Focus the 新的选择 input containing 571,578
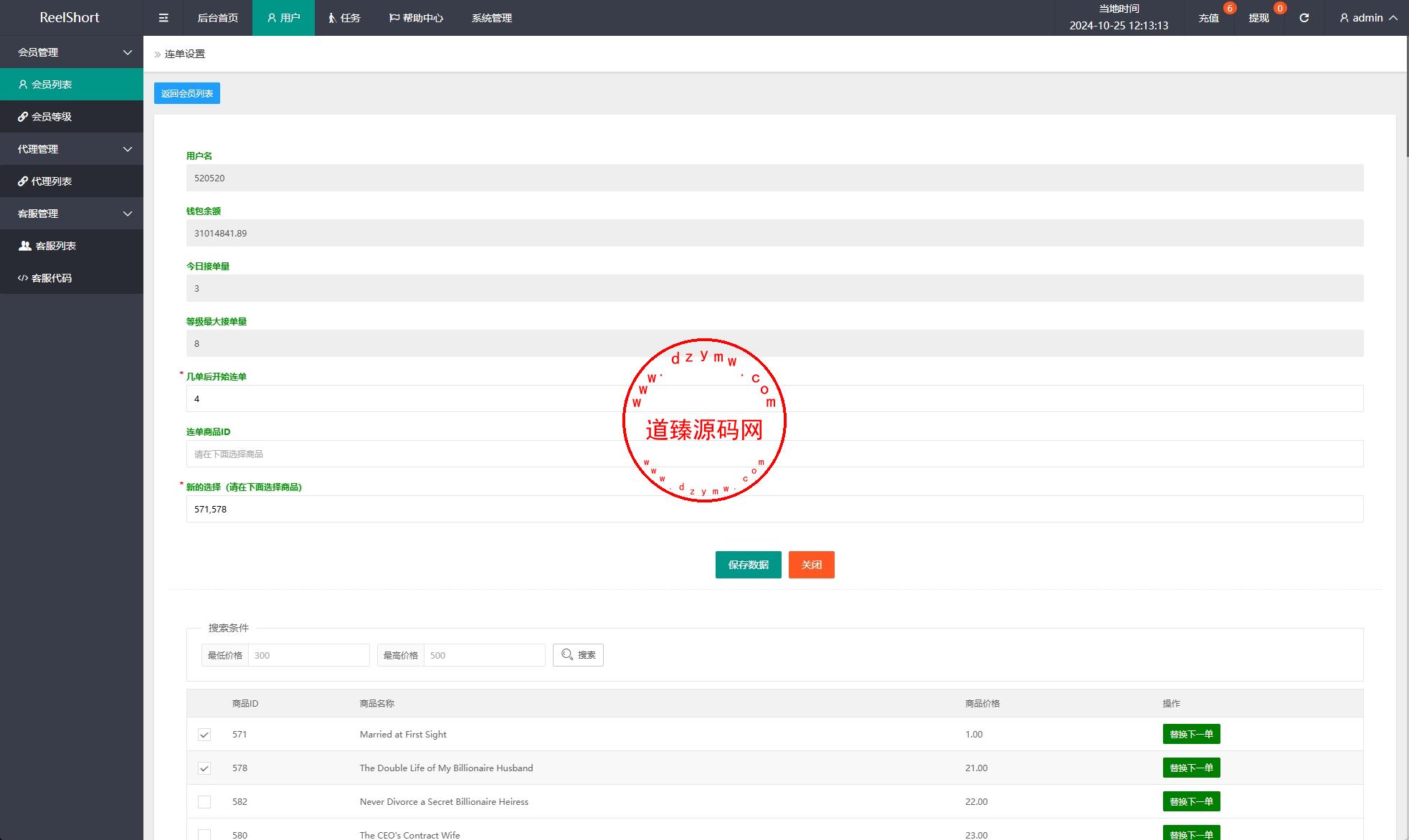Screen dimensions: 1409x840 [774, 509]
